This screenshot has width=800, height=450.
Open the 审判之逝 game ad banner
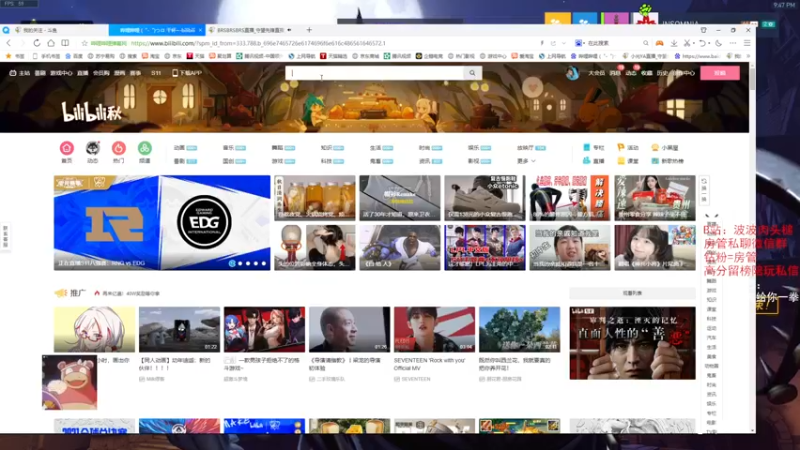[632, 343]
